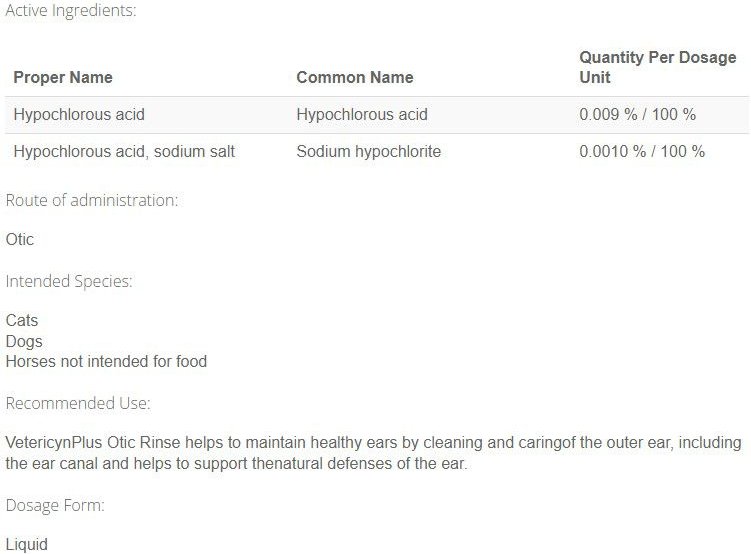
Task: Click the Recommended Use label
Action: (78, 404)
